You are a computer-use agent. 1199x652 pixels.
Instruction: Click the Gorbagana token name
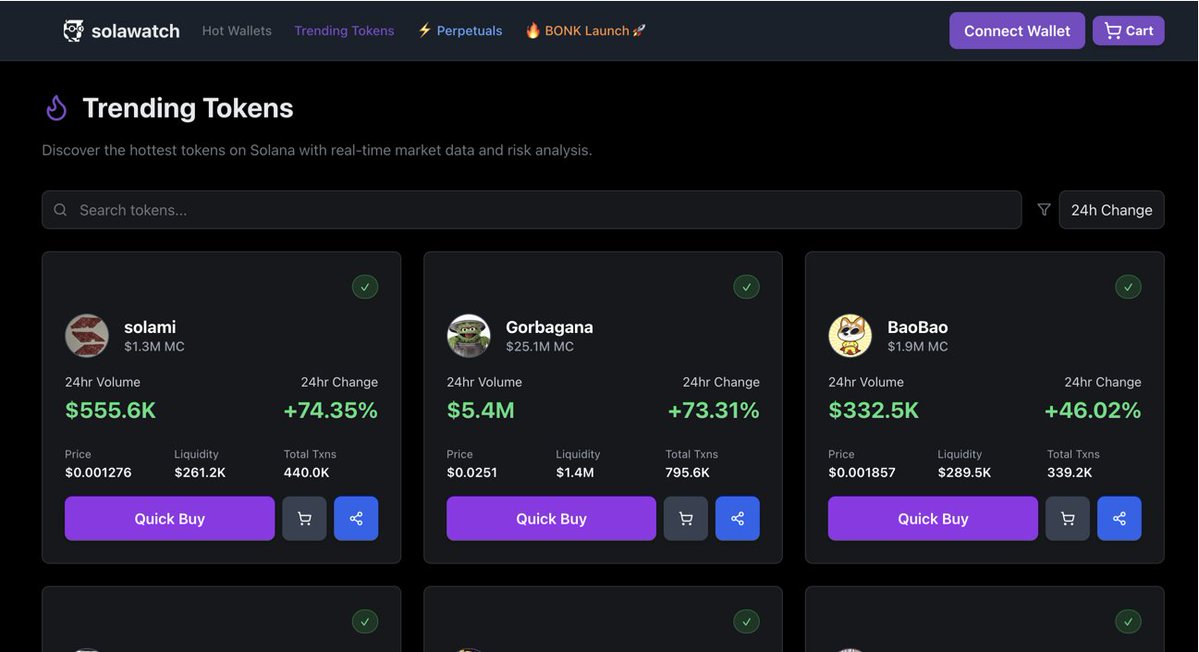pos(549,327)
